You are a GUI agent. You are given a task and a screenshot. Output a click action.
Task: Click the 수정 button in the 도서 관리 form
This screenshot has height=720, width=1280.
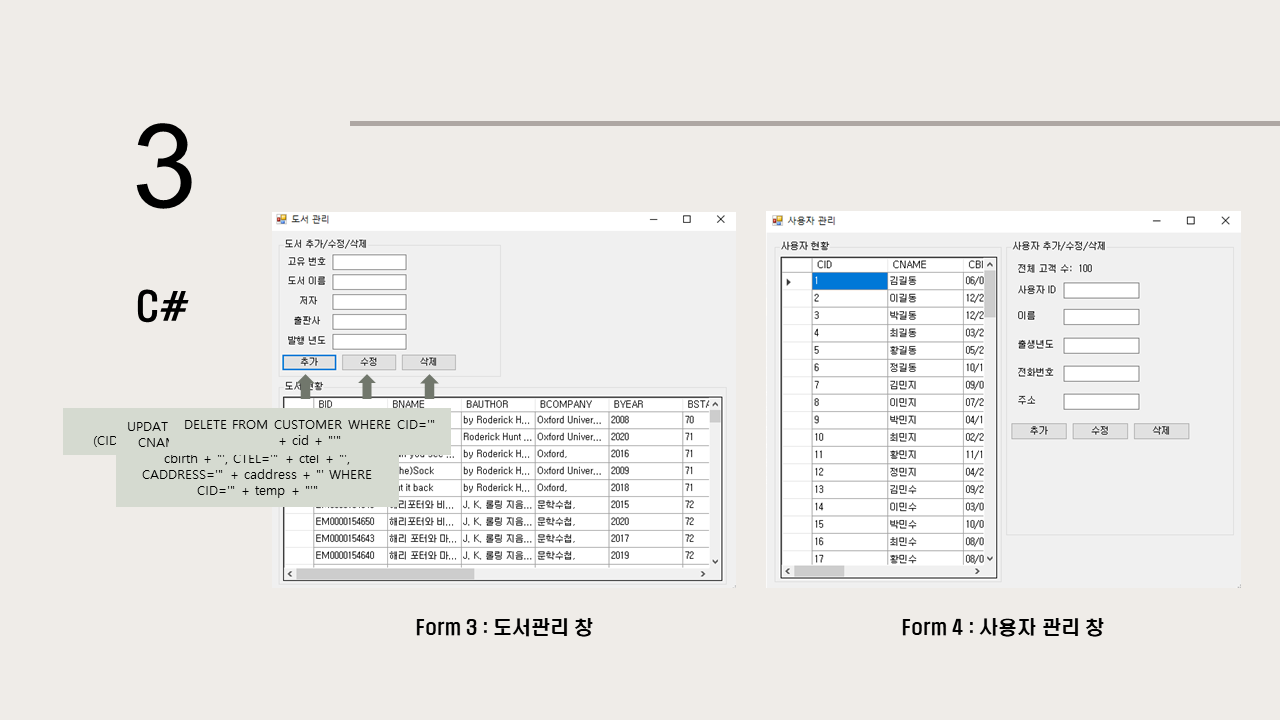pyautogui.click(x=369, y=361)
